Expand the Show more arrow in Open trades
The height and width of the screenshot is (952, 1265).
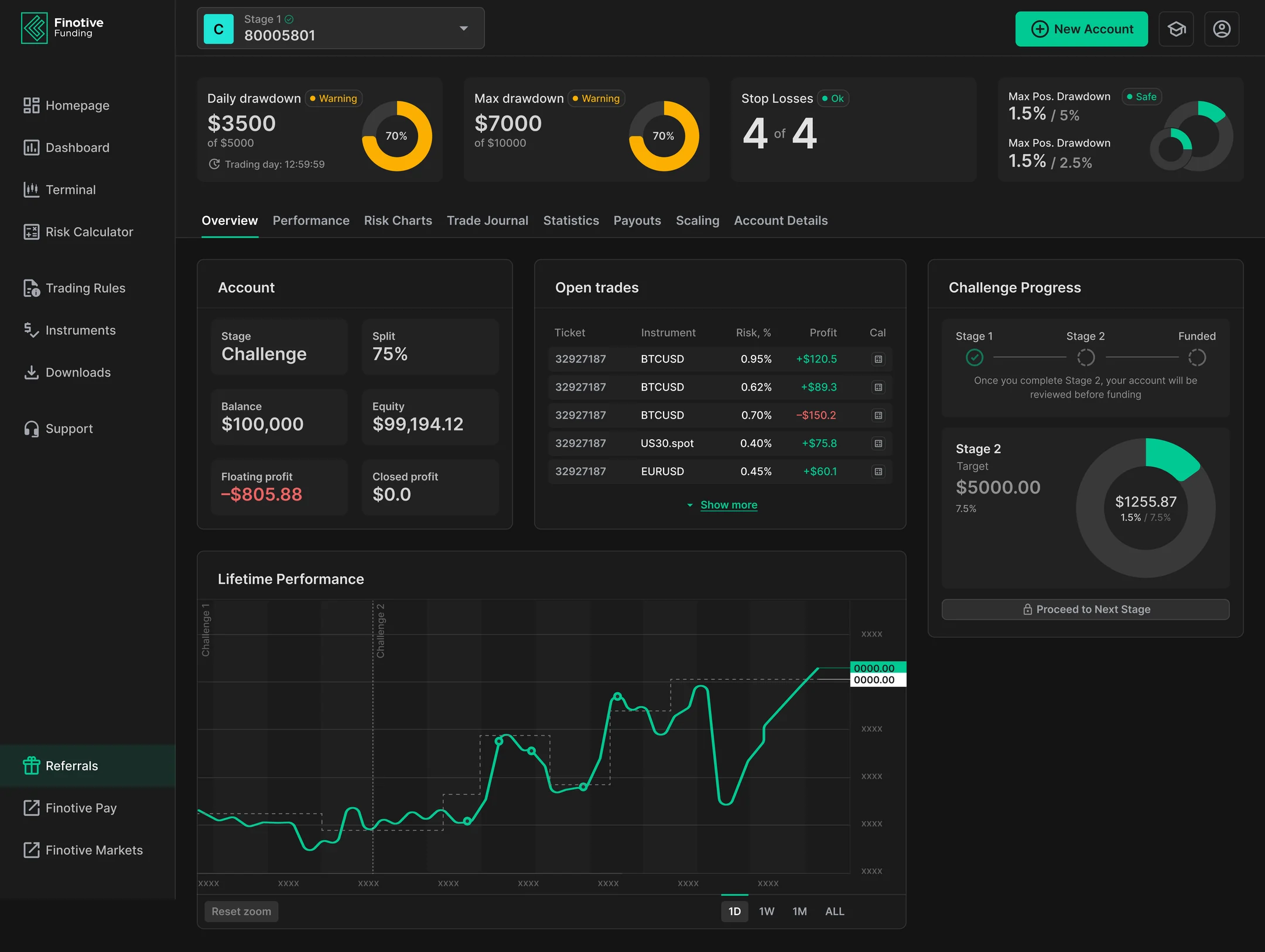coord(690,505)
